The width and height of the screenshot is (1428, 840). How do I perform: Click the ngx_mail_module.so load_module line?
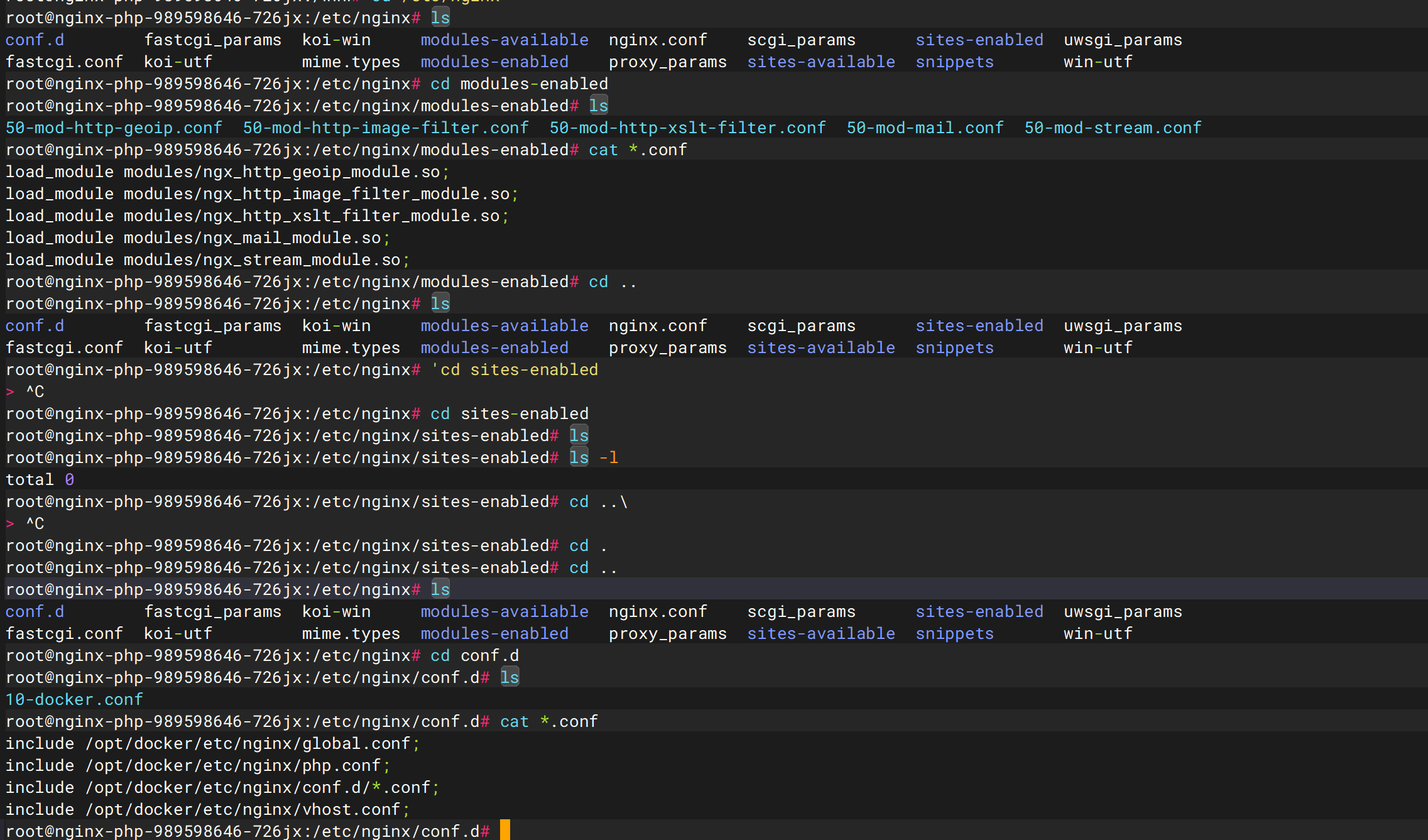pyautogui.click(x=198, y=237)
